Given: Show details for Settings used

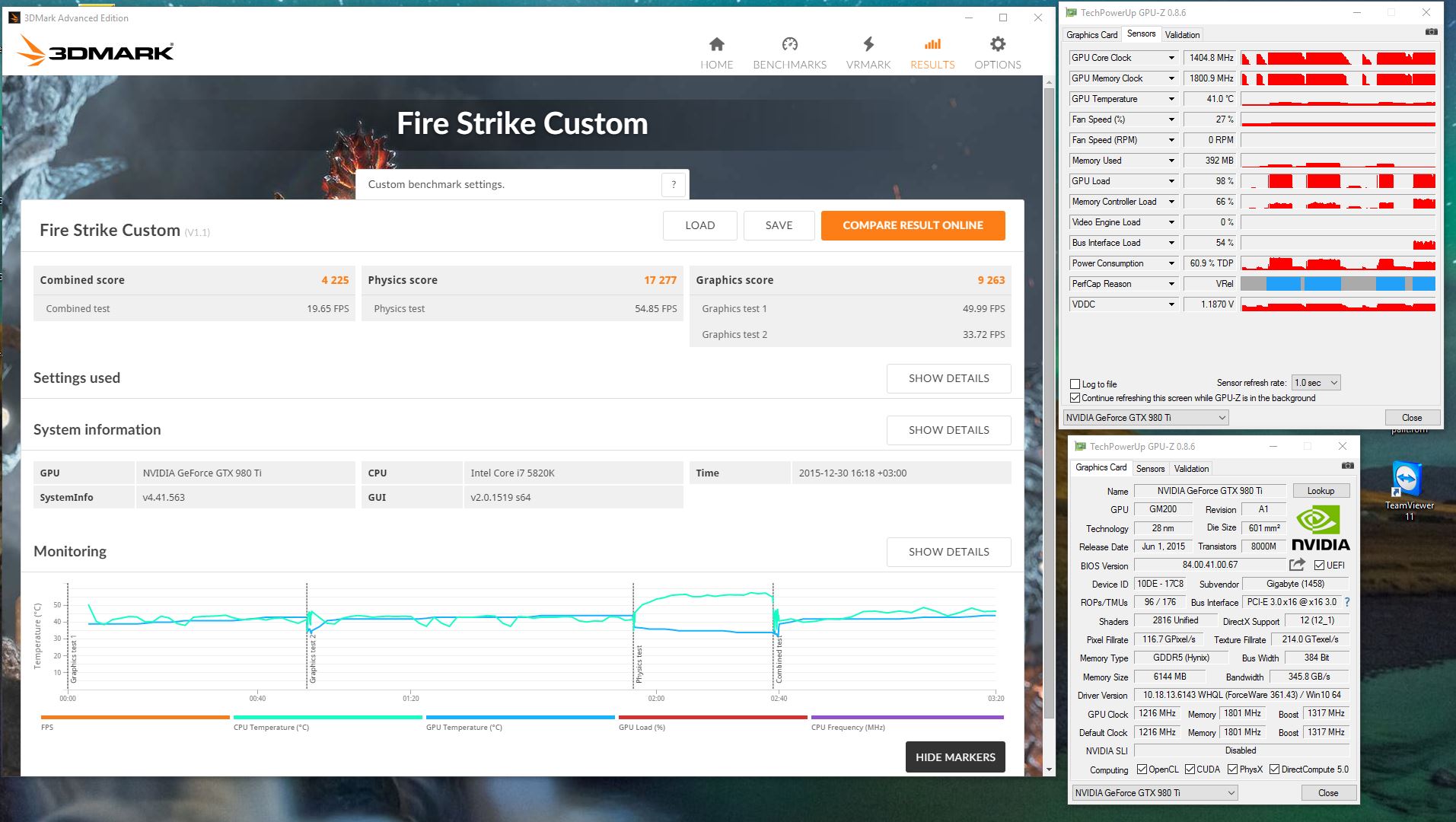Looking at the screenshot, I should [x=948, y=378].
